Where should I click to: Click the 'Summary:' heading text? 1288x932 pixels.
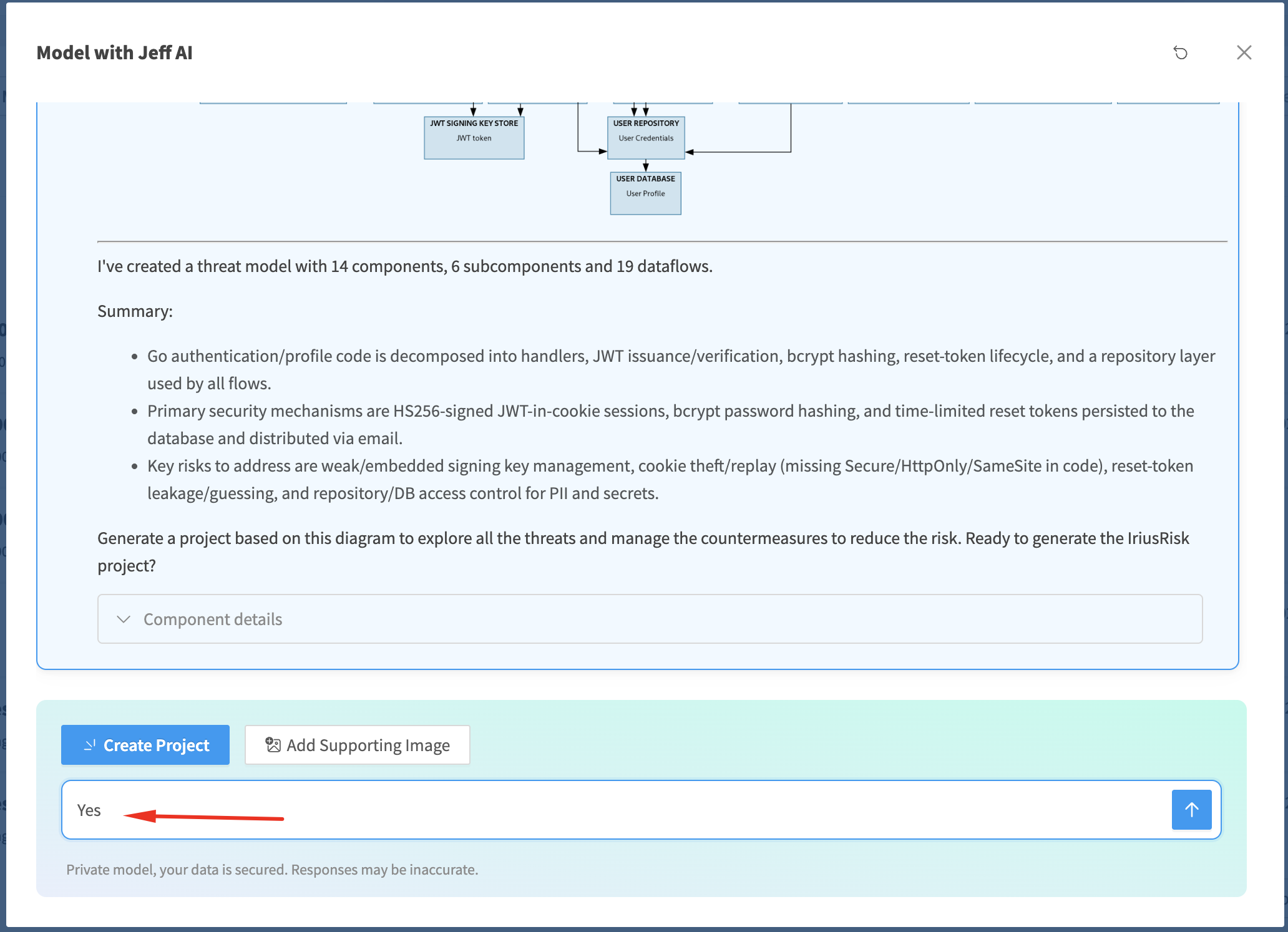135,311
